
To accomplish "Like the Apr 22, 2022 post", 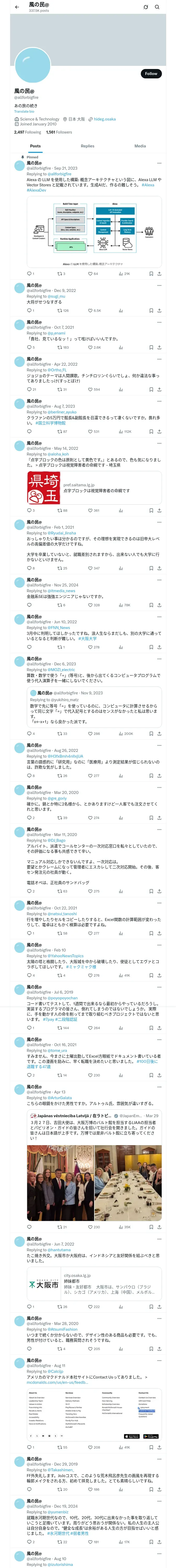I will point(90,390).
